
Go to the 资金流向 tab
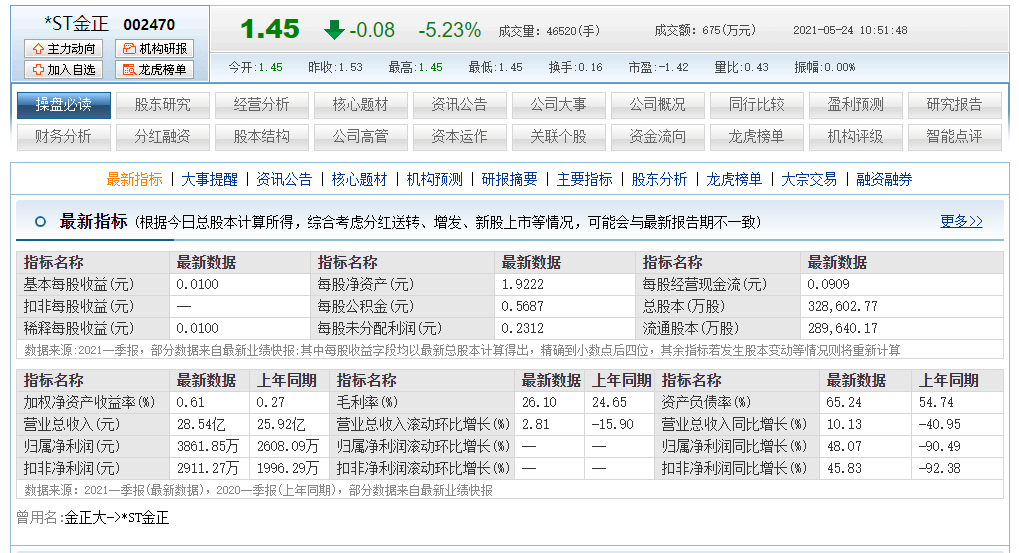[658, 136]
